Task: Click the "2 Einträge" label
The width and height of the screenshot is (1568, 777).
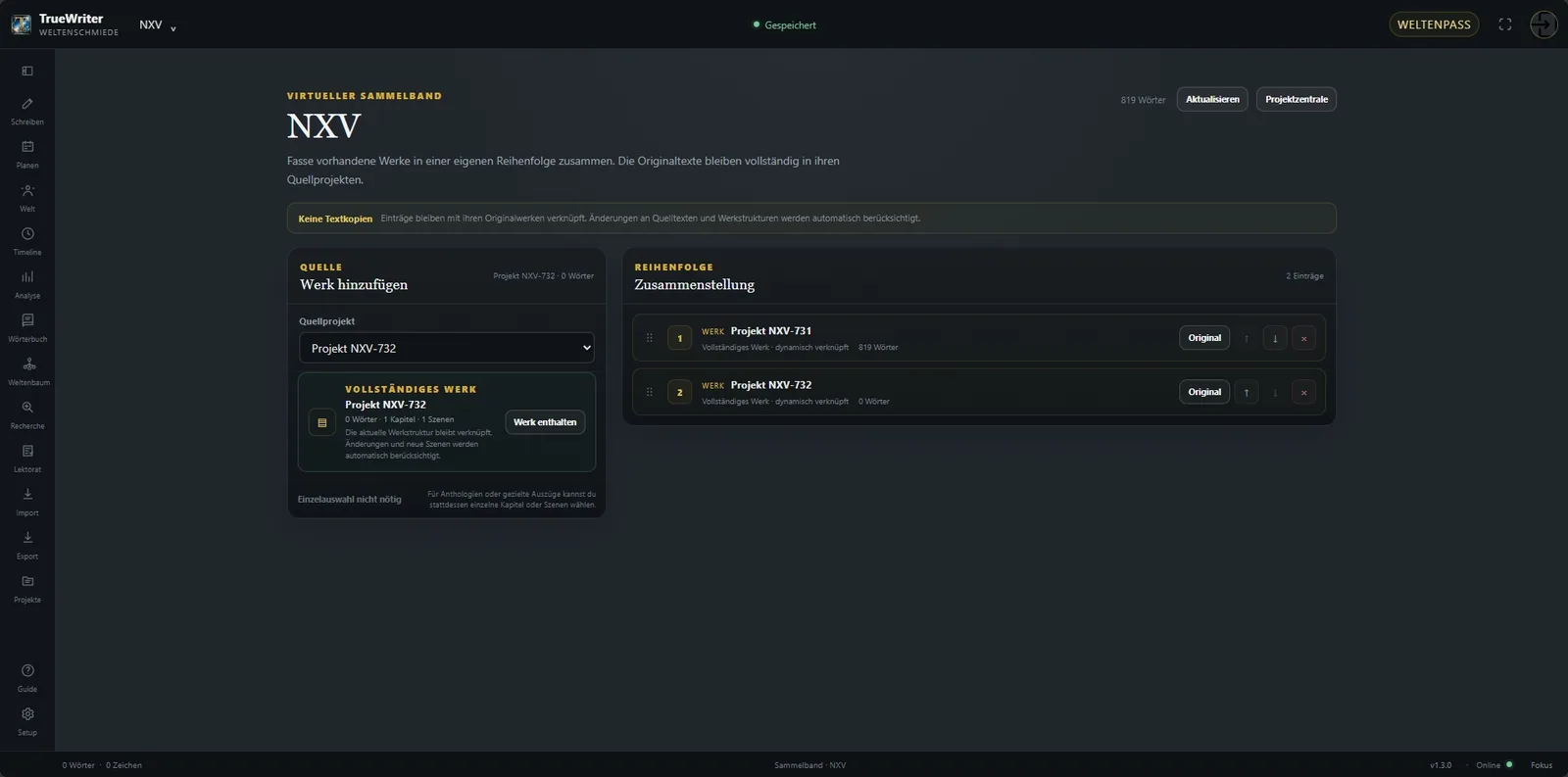Action: (x=1304, y=276)
